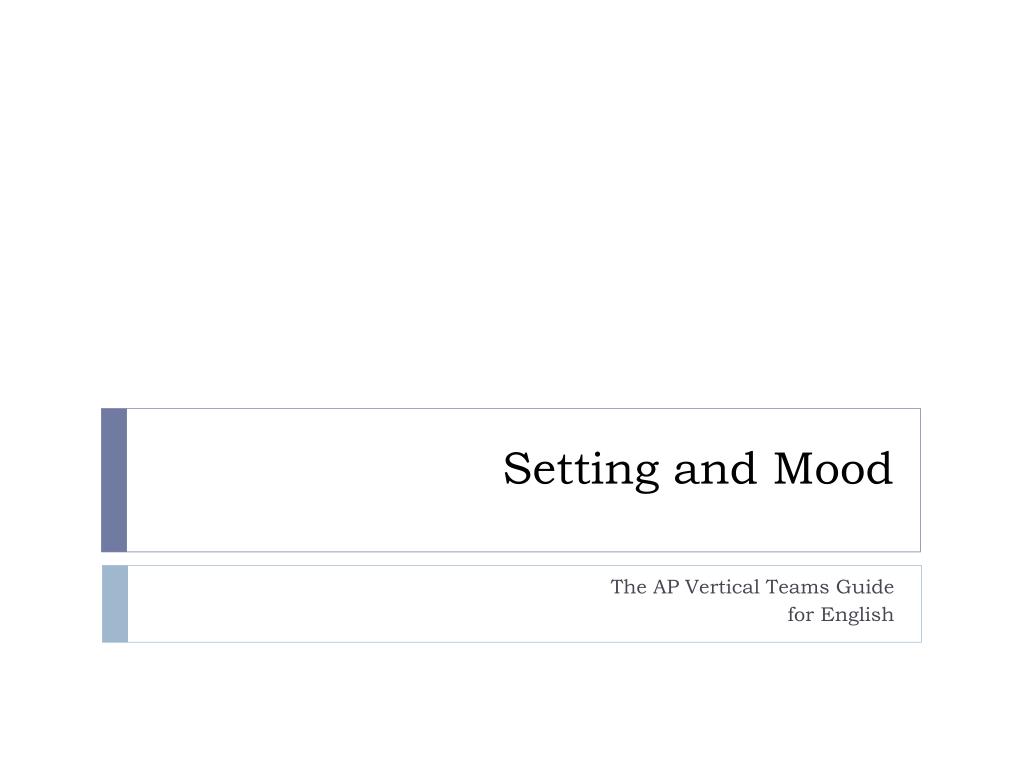Click the word "The" starting the subtitle
The height and width of the screenshot is (768, 1024).
[628, 586]
